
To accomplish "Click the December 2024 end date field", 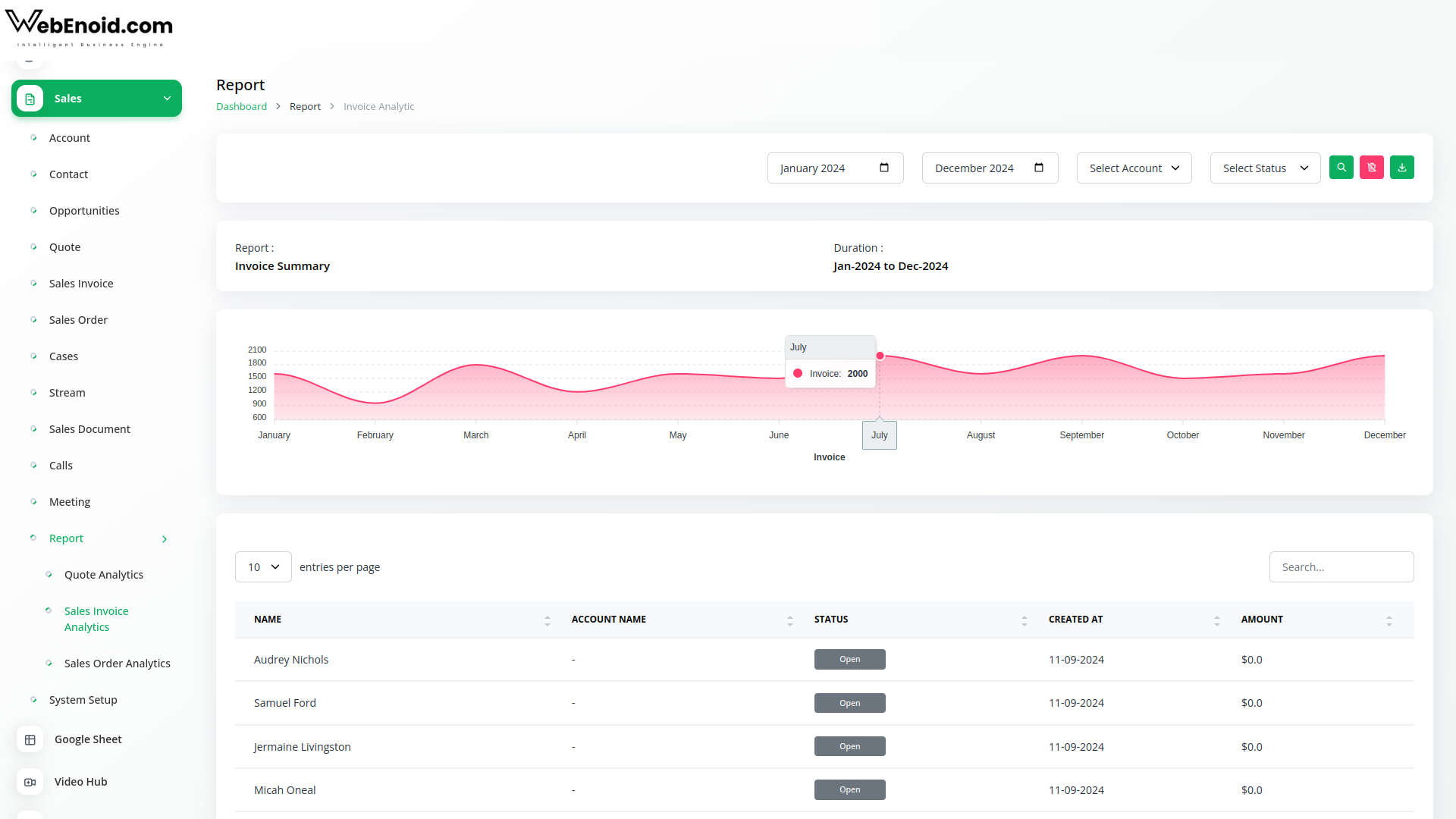I will (x=990, y=168).
